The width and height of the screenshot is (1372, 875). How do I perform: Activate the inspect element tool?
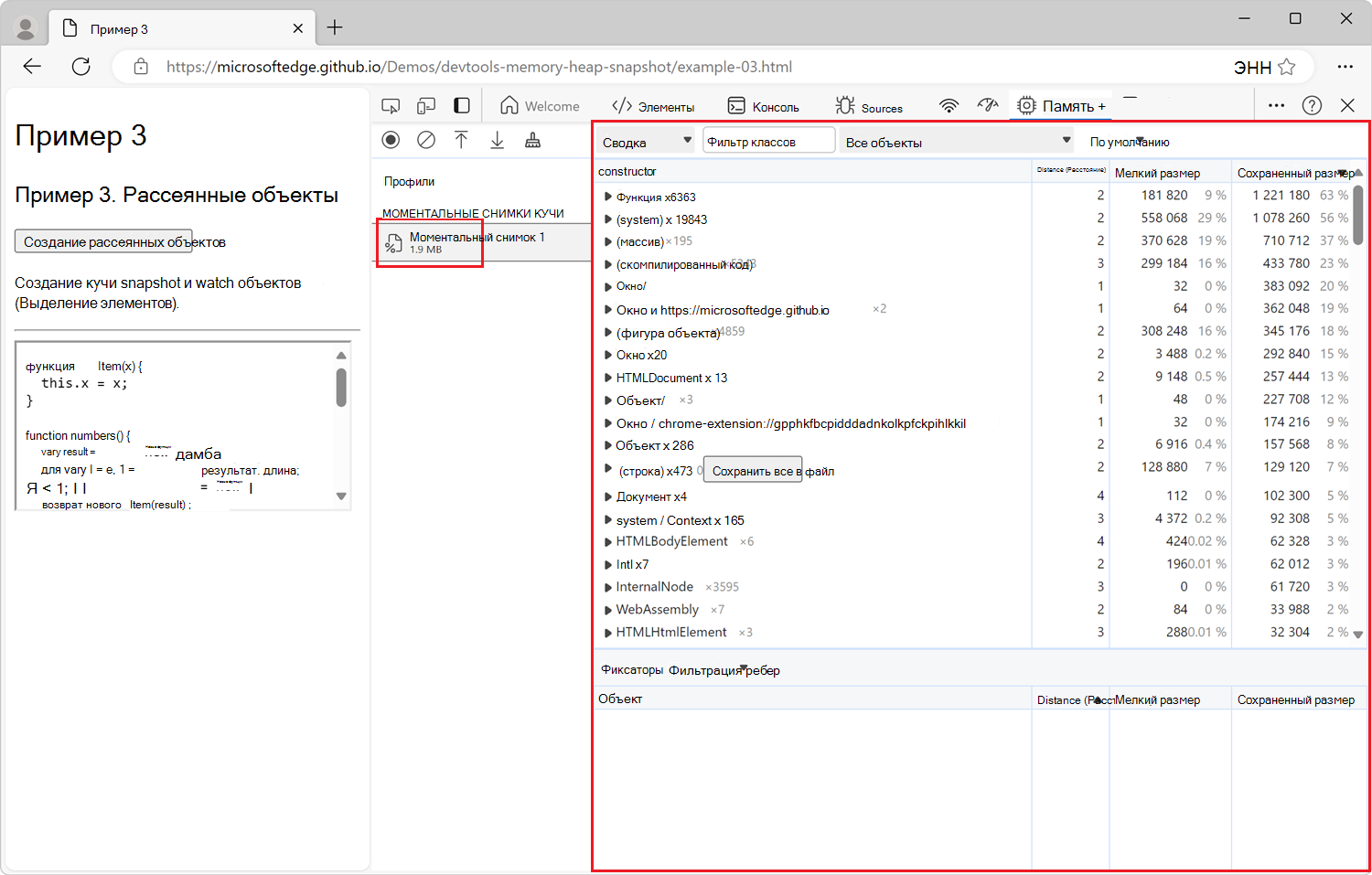click(x=391, y=106)
